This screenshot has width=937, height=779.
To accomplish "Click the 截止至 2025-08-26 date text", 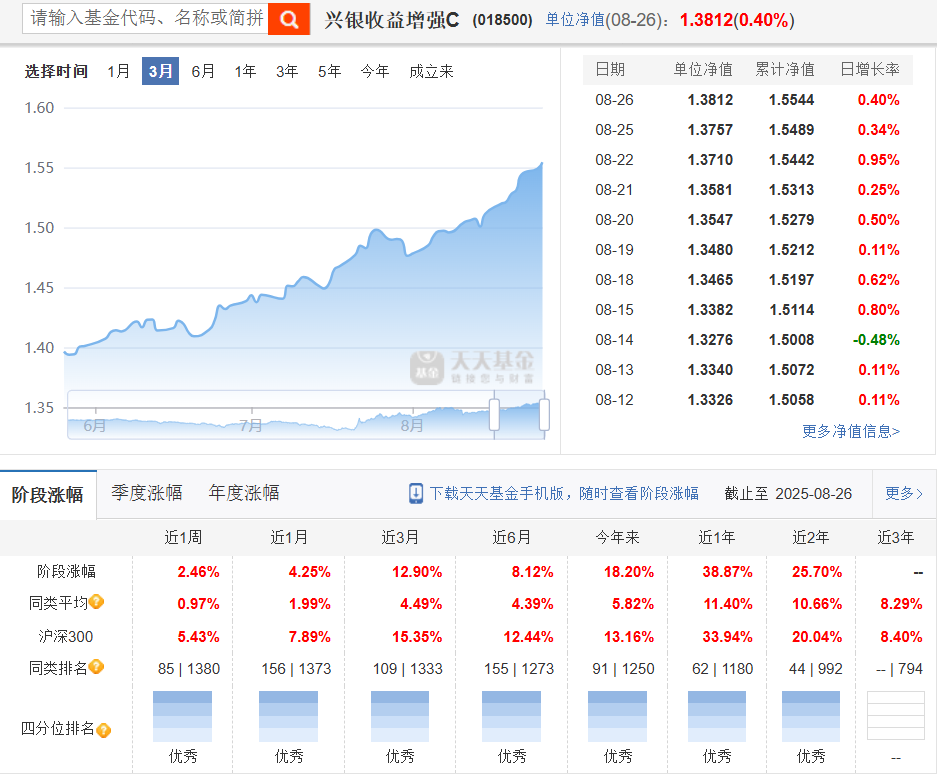I will click(788, 493).
